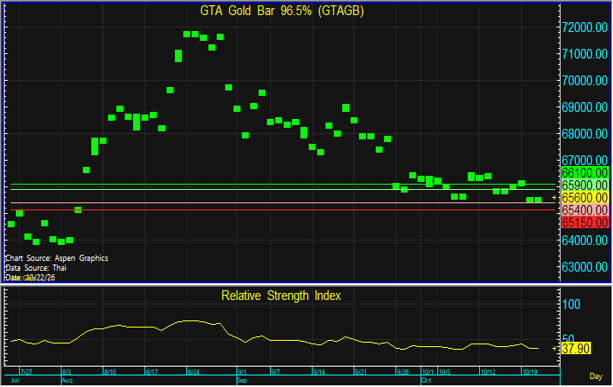Click the light green 65900.00 price tag
Screen dimensions: 613x387
[585, 185]
